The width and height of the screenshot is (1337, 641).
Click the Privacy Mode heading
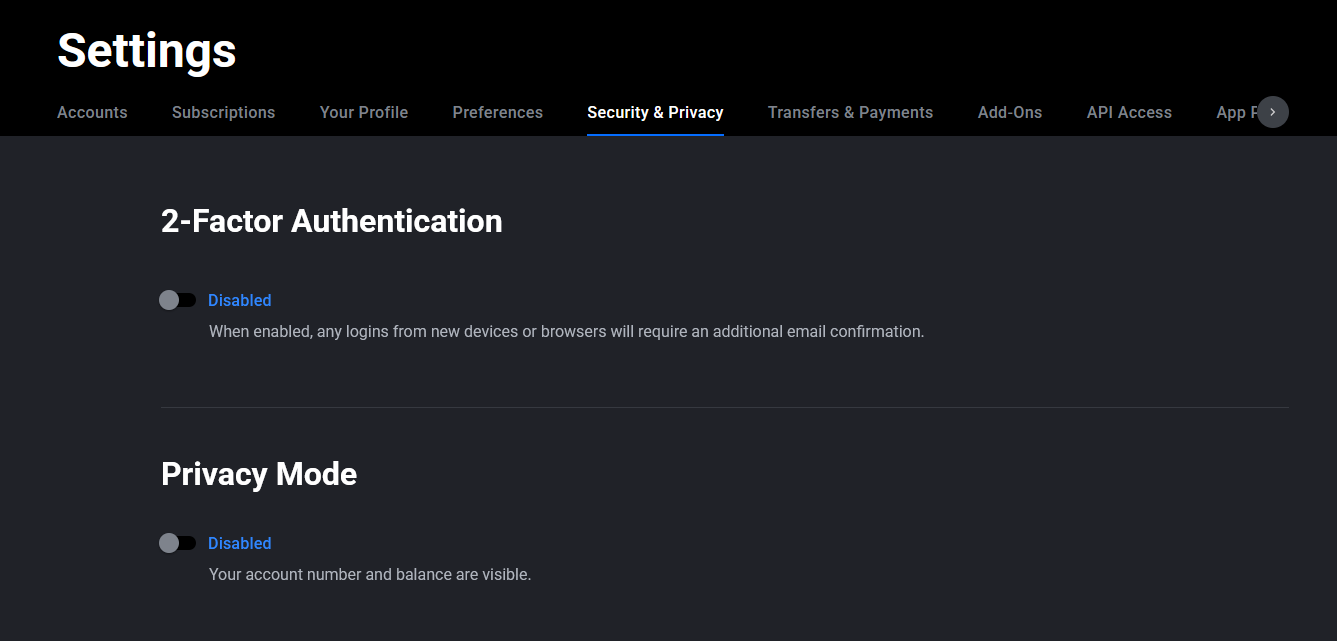click(259, 473)
